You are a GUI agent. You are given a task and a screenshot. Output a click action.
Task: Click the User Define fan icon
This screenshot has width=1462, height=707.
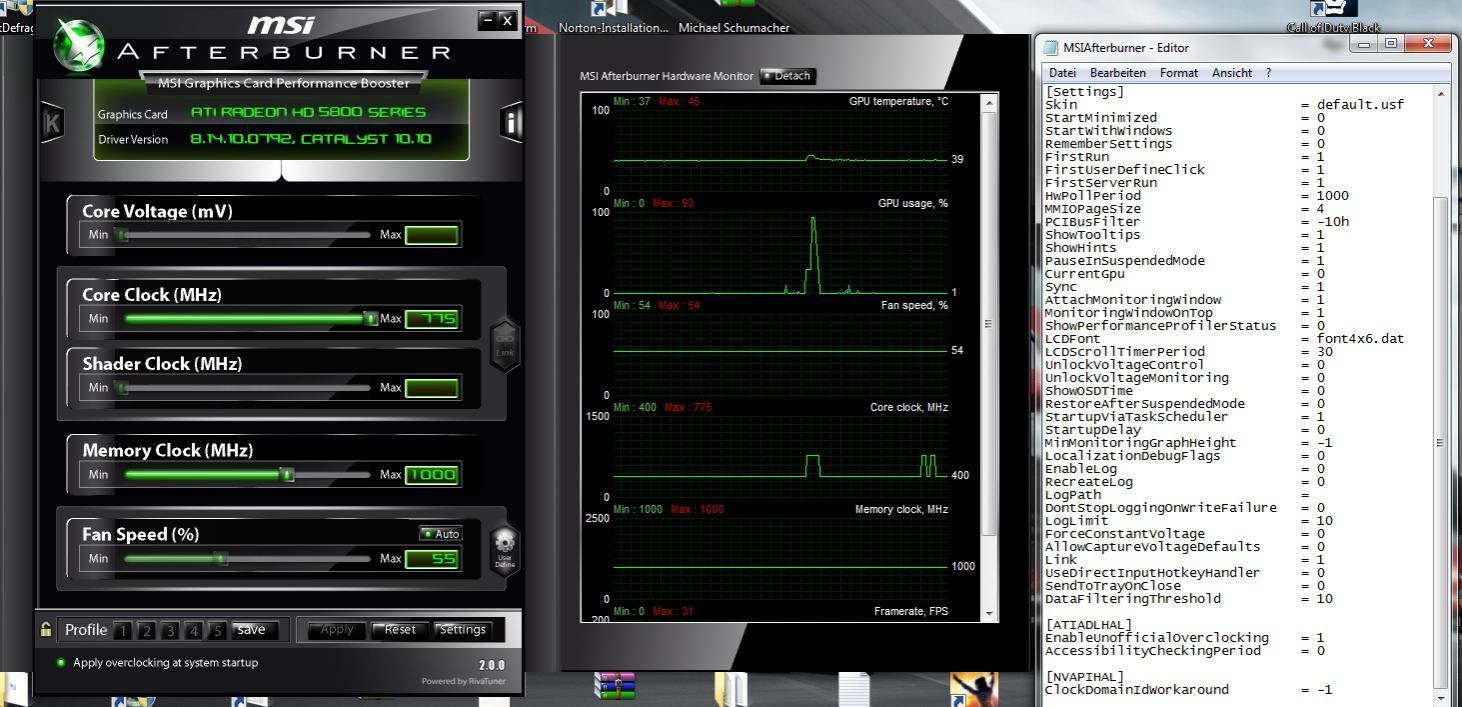pyautogui.click(x=505, y=548)
